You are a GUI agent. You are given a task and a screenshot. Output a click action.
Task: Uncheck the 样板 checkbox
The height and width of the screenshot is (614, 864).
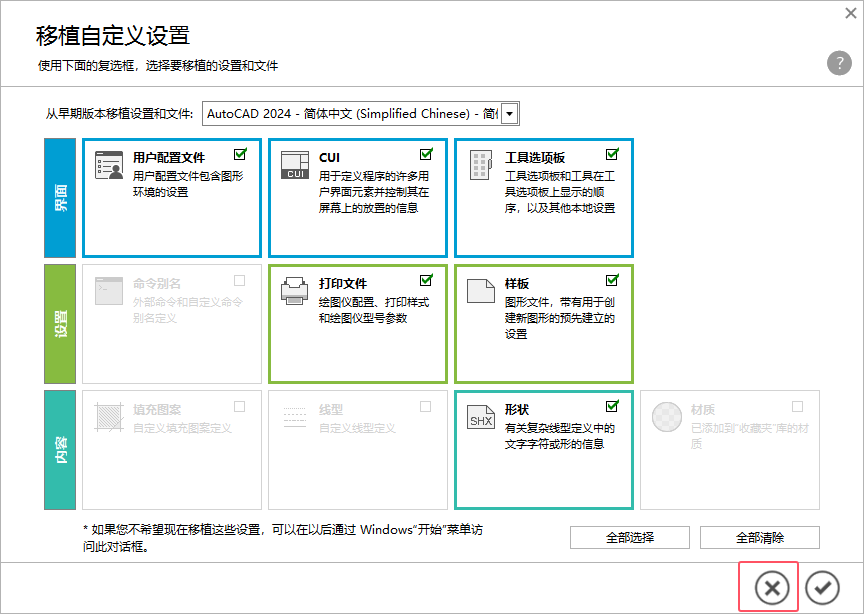click(x=612, y=280)
